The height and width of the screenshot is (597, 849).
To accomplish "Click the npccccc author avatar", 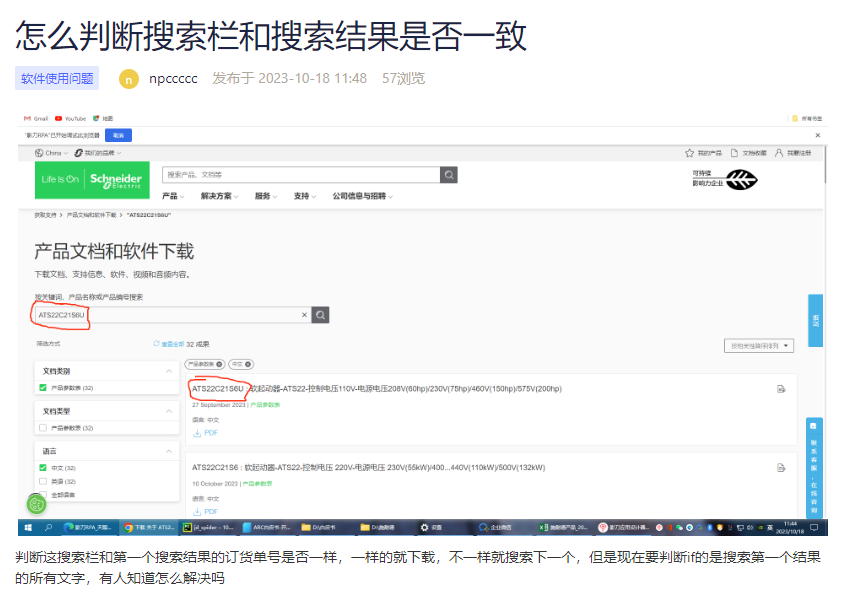I will pyautogui.click(x=129, y=79).
